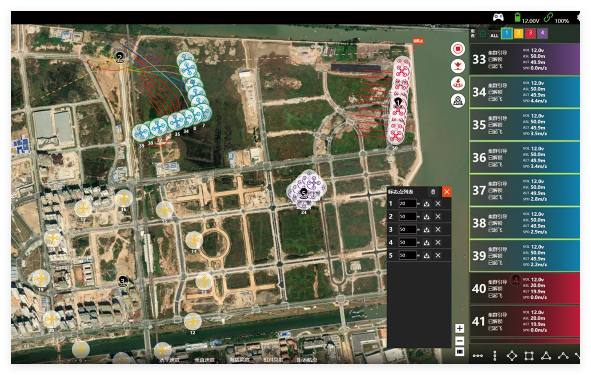The height and width of the screenshot is (375, 591).
Task: Click the zoom out minus button on map
Action: click(x=459, y=341)
